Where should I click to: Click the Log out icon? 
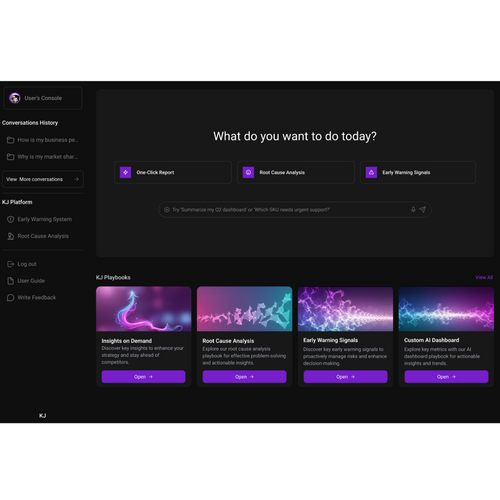[x=10, y=264]
